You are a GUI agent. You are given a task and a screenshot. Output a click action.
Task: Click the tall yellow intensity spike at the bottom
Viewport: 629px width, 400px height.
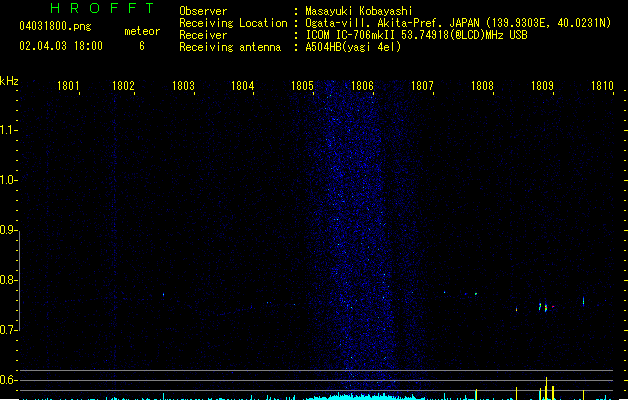pyautogui.click(x=546, y=388)
